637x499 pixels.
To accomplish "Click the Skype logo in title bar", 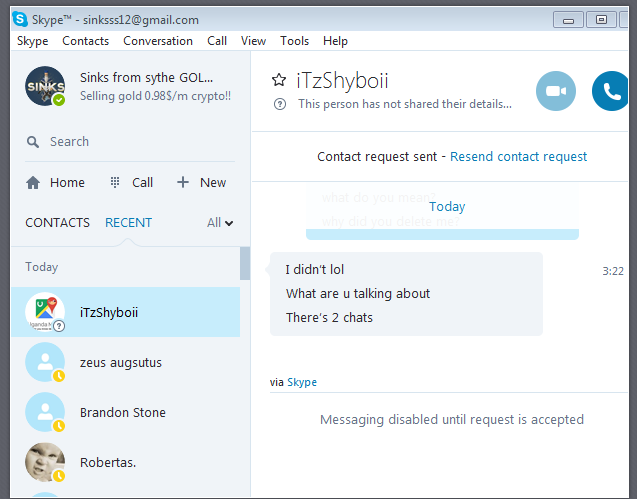I will tap(20, 19).
